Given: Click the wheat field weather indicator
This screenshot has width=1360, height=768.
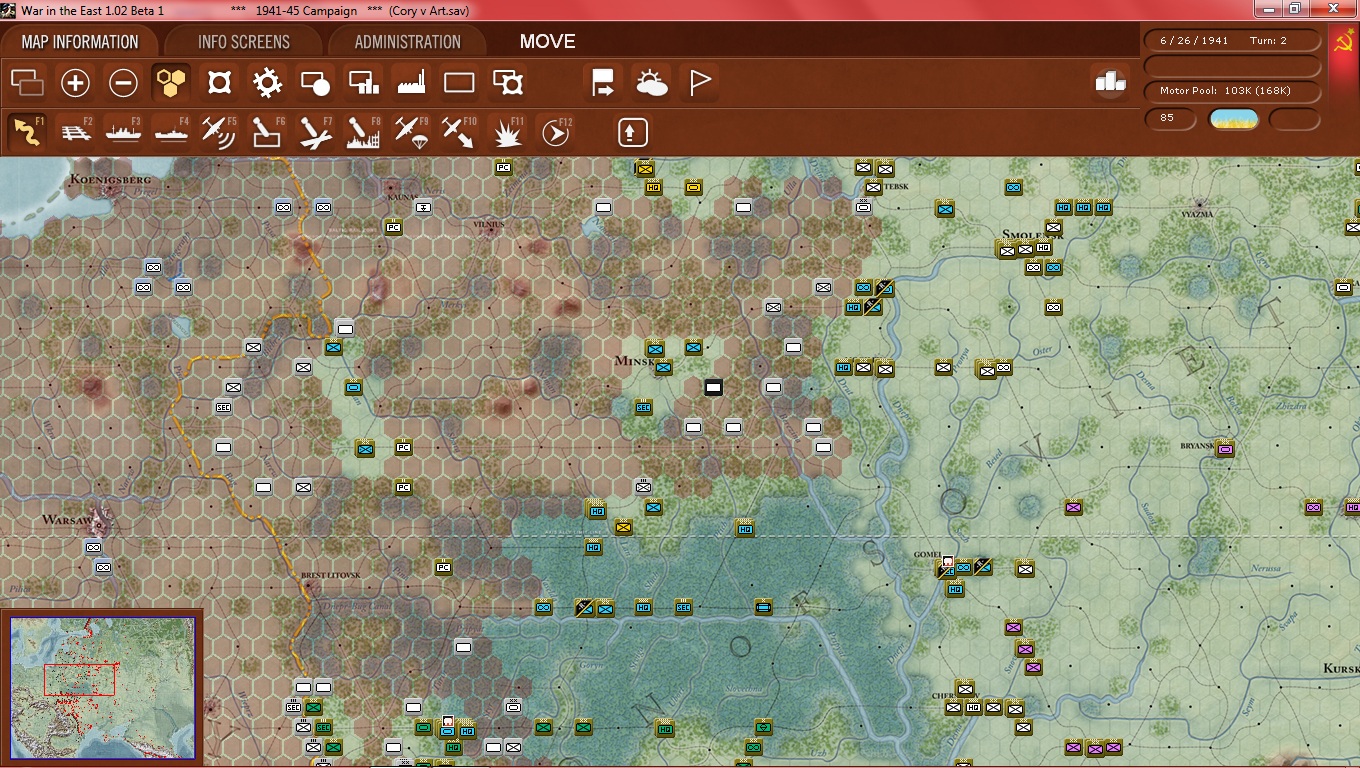Looking at the screenshot, I should pos(1234,119).
